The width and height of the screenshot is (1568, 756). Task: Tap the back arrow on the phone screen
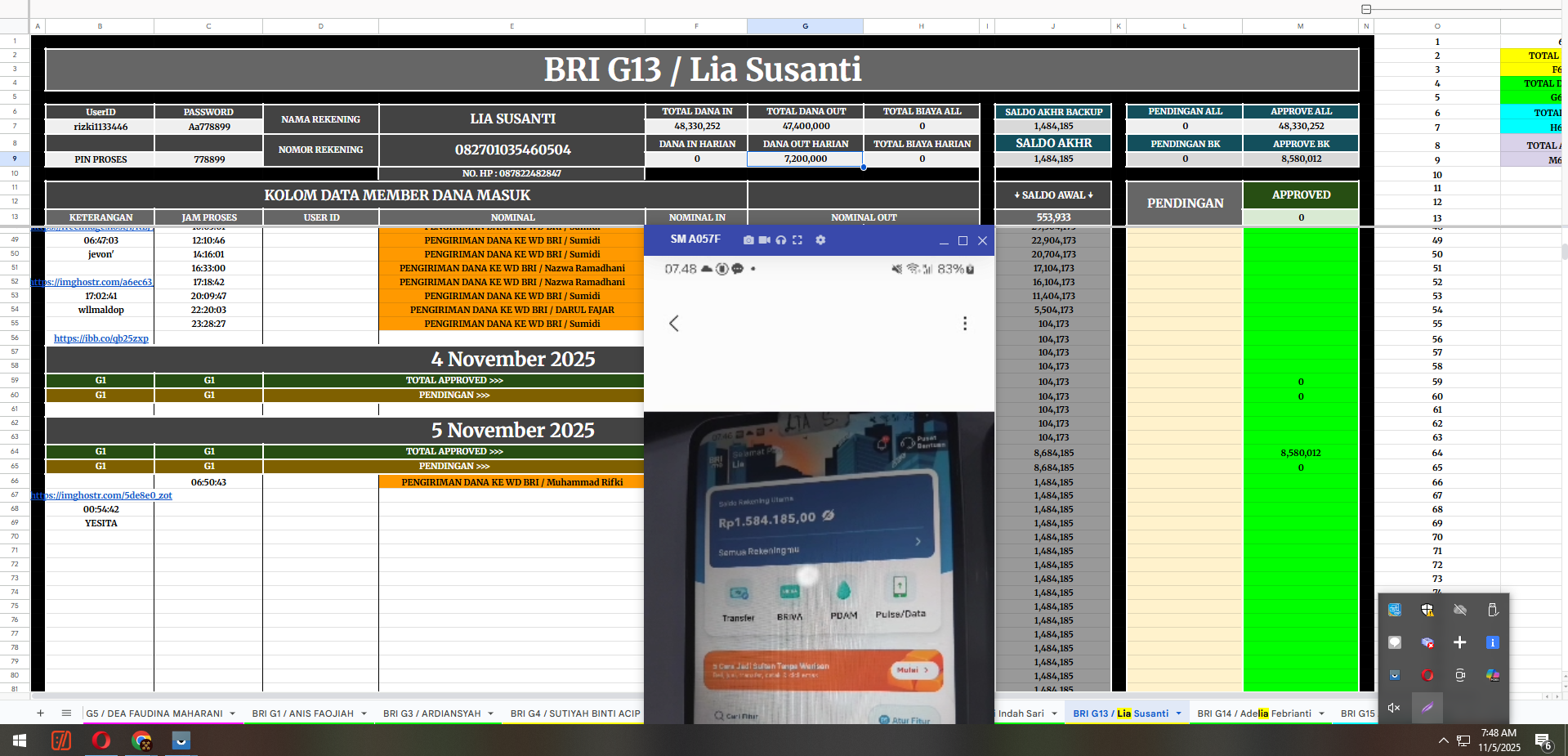point(674,323)
